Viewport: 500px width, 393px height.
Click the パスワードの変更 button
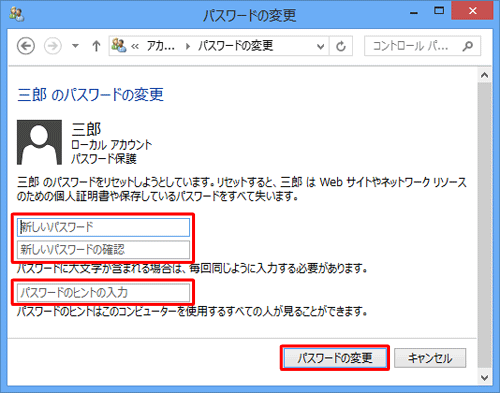(335, 358)
